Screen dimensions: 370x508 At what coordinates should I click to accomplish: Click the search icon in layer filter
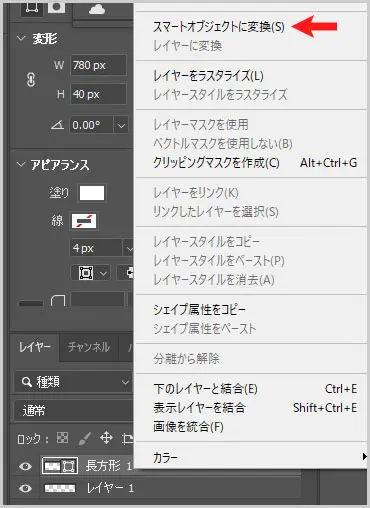click(x=26, y=382)
